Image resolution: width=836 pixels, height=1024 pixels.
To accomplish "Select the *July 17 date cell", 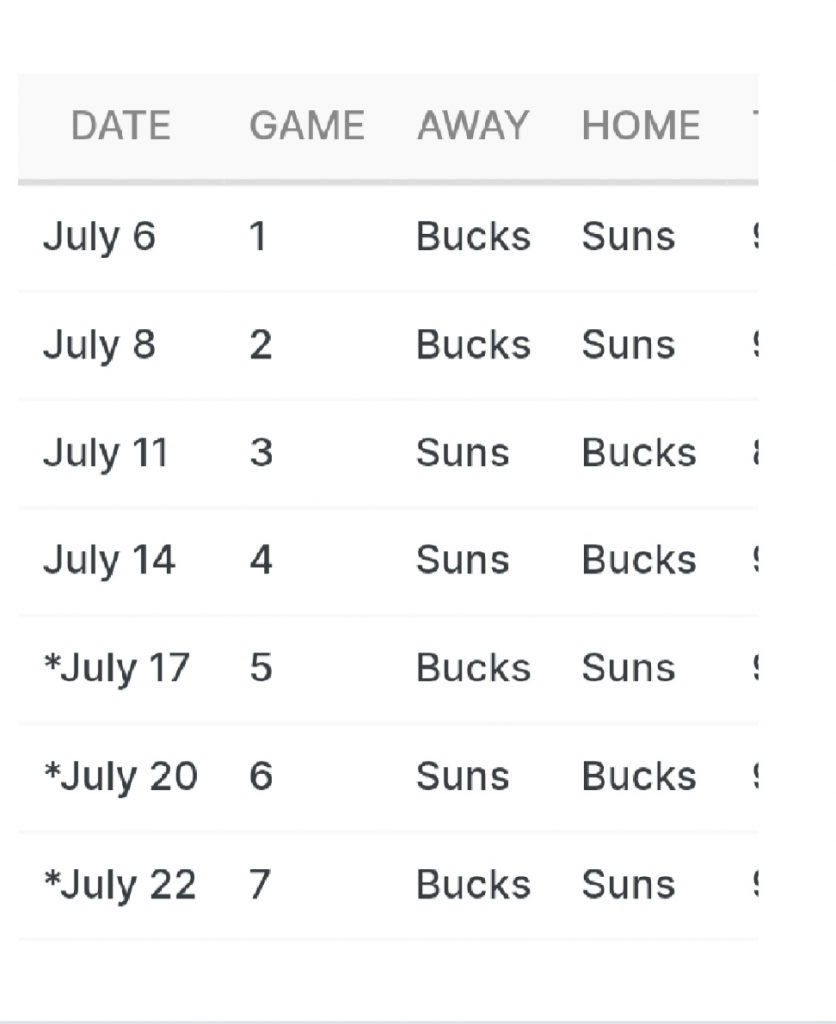I will 116,669.
